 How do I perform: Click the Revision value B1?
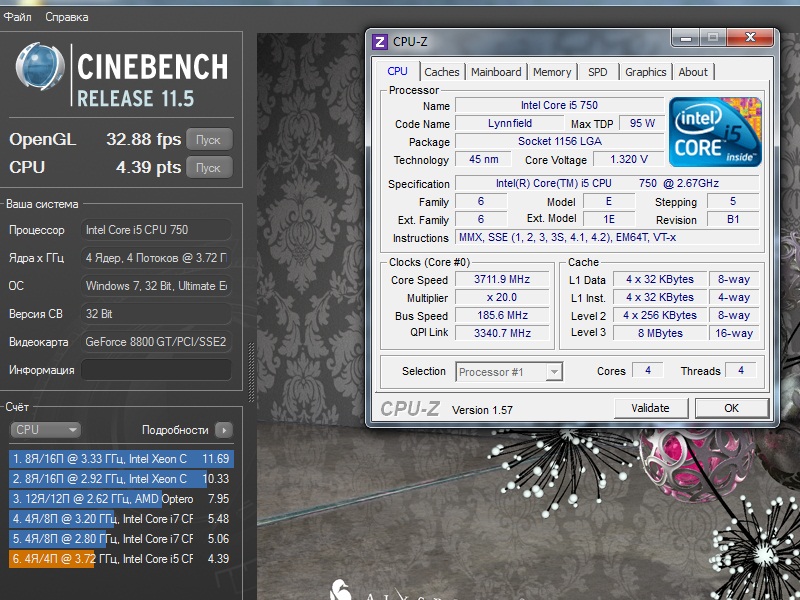click(733, 219)
